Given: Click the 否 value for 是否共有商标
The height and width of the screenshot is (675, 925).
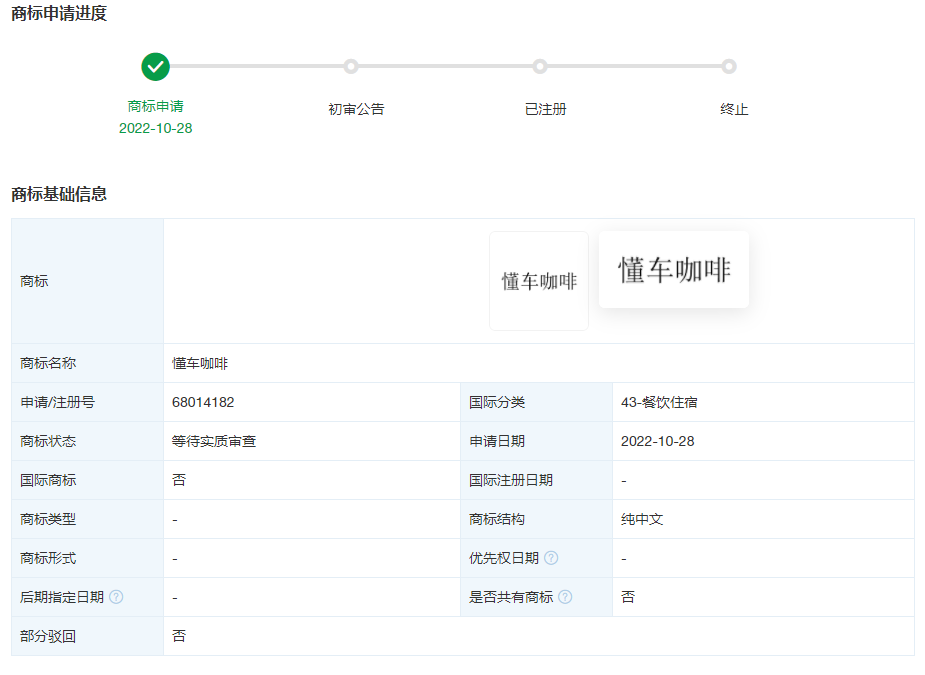Looking at the screenshot, I should click(x=628, y=597).
